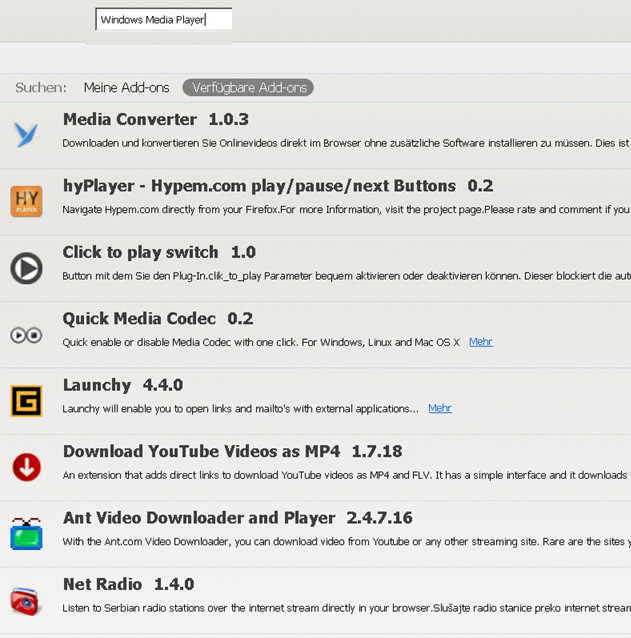Click the Ant Video Downloader TV icon
This screenshot has height=638, width=631.
pos(26,533)
